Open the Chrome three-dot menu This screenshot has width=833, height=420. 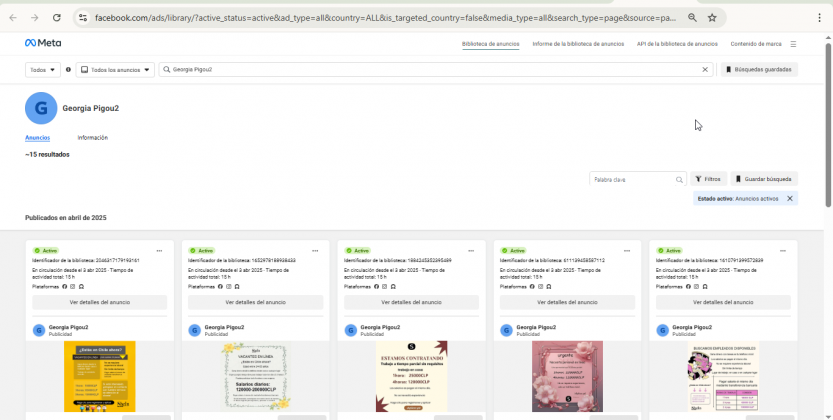(820, 18)
